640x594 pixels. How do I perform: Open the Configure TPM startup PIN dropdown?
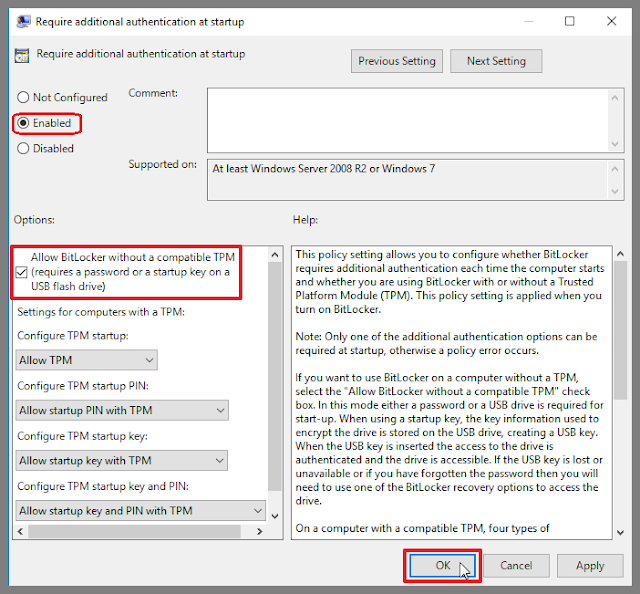pos(122,410)
